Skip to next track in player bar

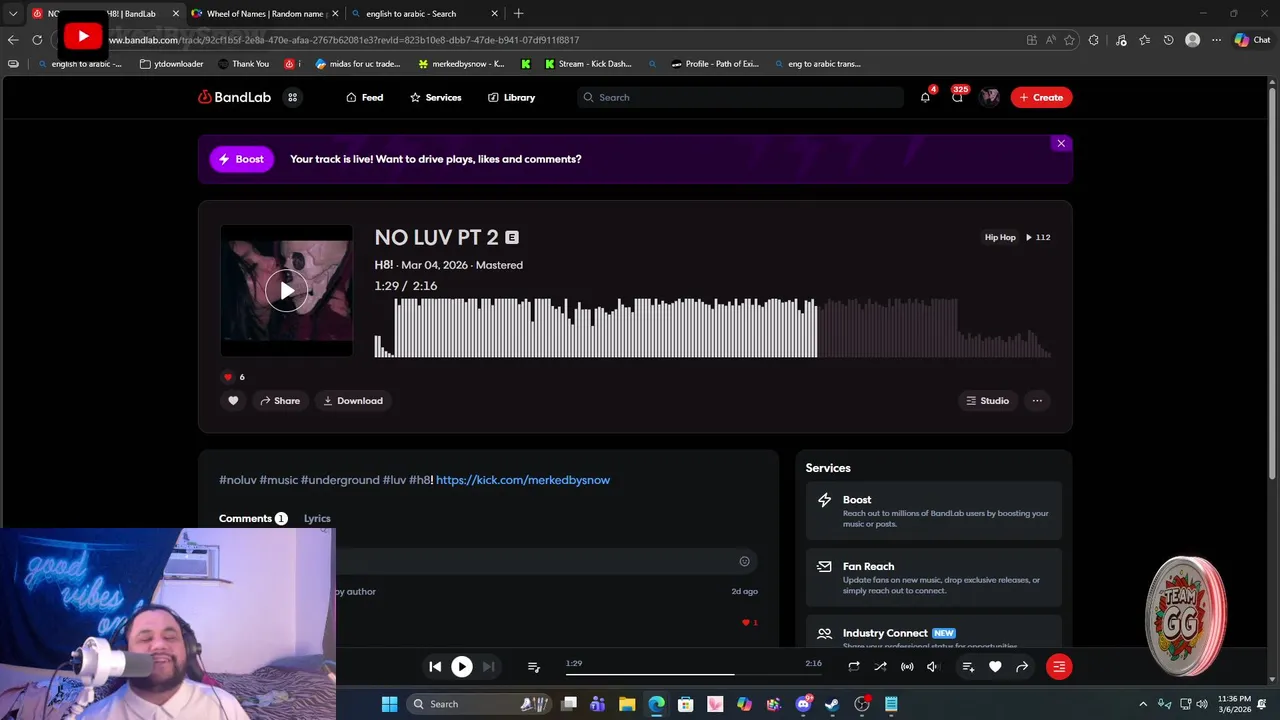(x=488, y=667)
